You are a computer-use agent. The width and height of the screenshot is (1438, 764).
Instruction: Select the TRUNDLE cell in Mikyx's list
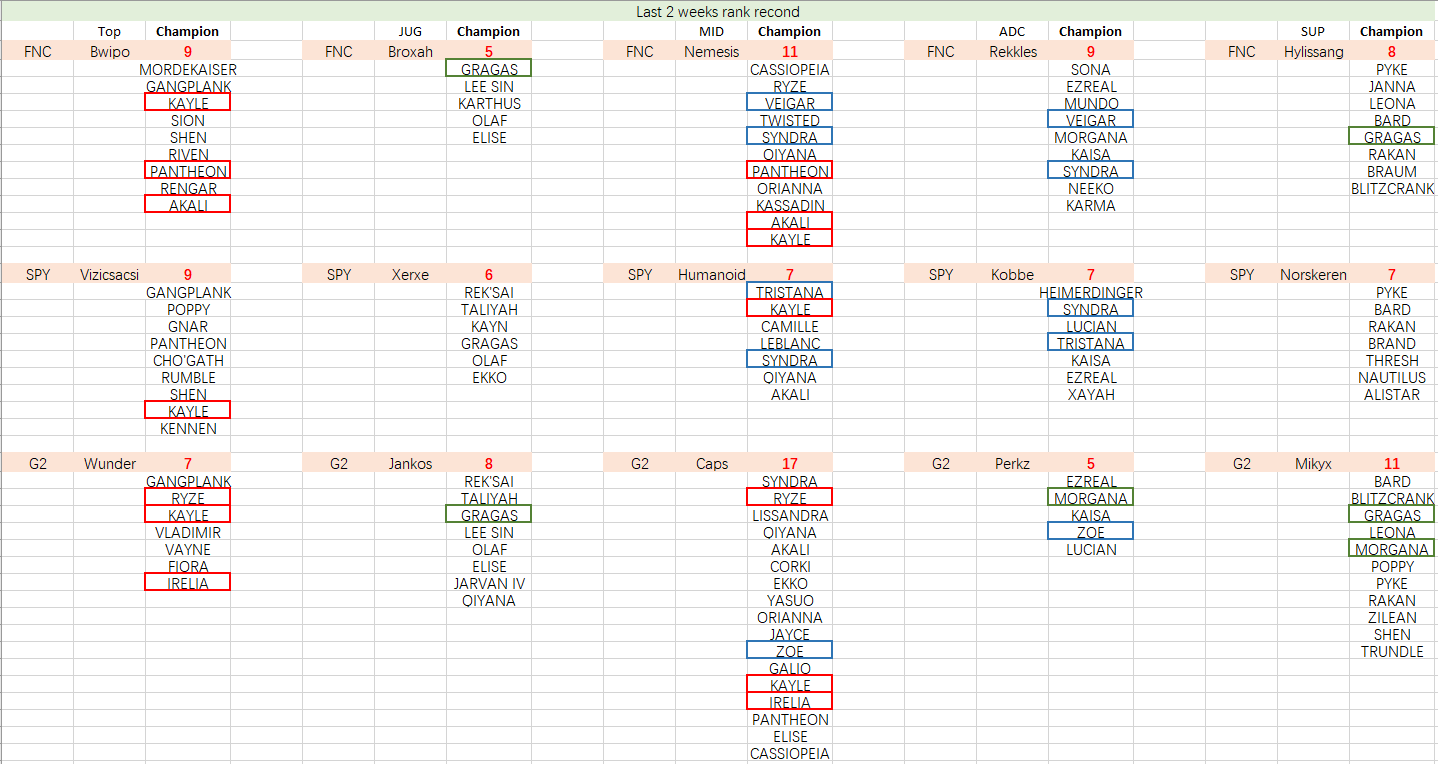pos(1392,652)
